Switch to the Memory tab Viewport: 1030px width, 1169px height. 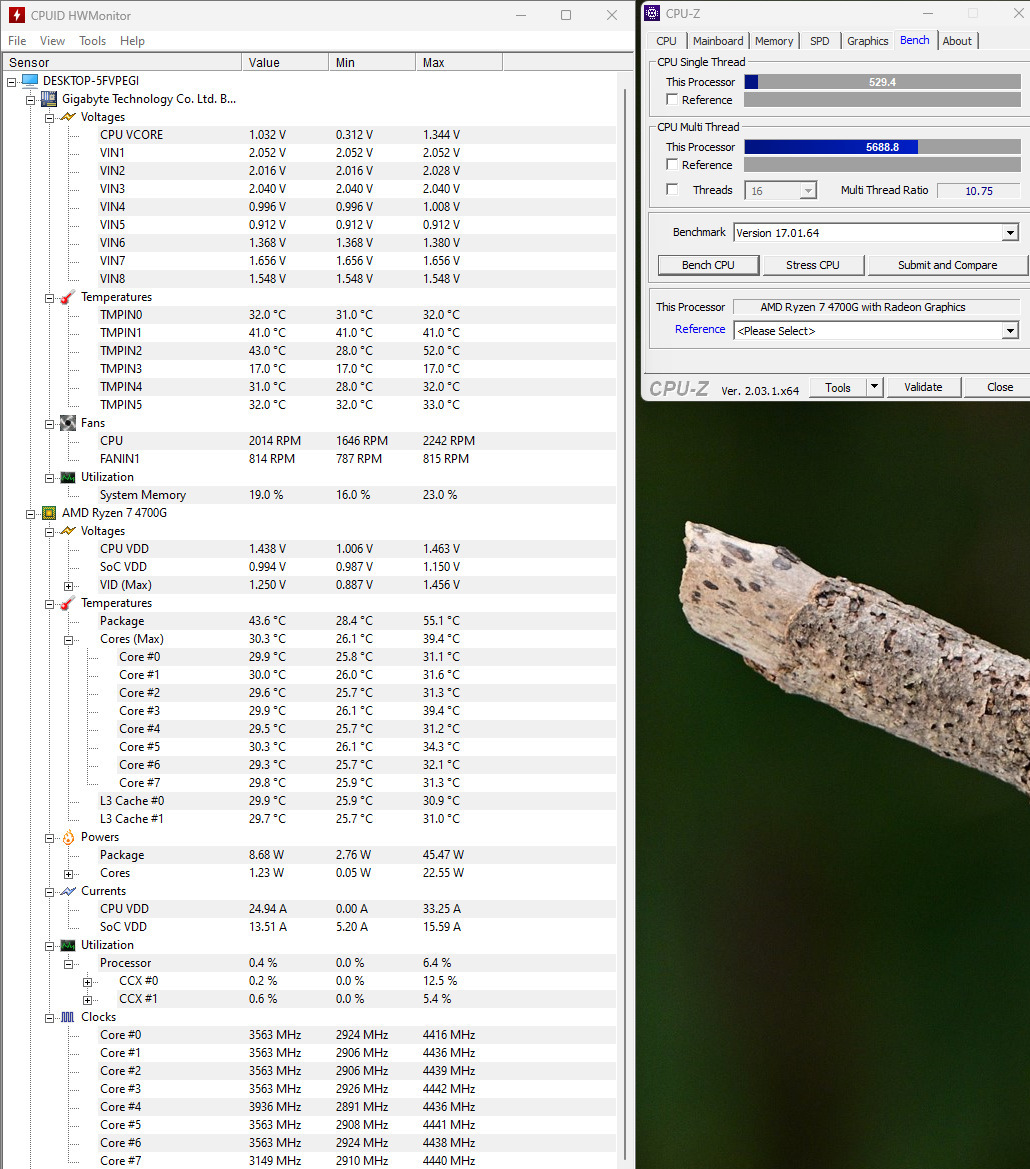(774, 41)
